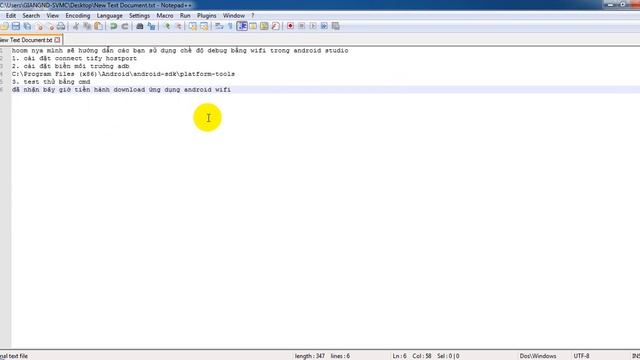640x360 pixels.
Task: Click the highlighted line ending 'android wifi'
Action: [121, 89]
